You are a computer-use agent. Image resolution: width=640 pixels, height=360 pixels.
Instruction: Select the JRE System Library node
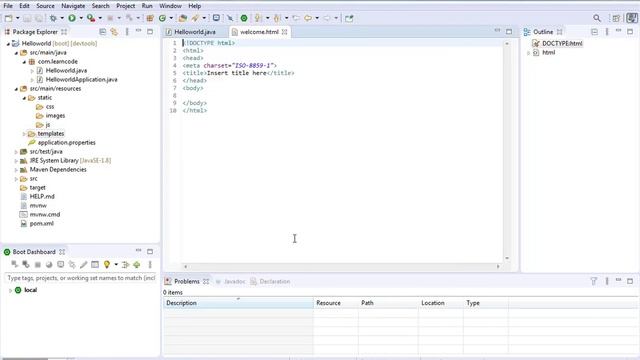(x=70, y=160)
